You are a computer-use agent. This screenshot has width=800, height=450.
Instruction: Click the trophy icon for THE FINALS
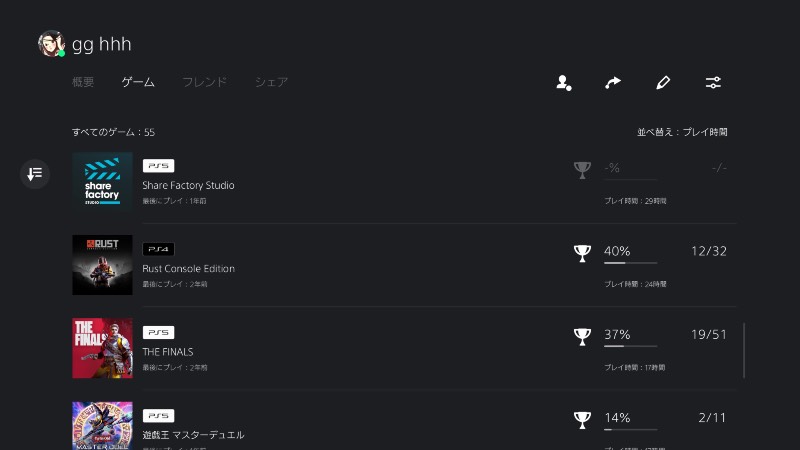click(x=582, y=336)
